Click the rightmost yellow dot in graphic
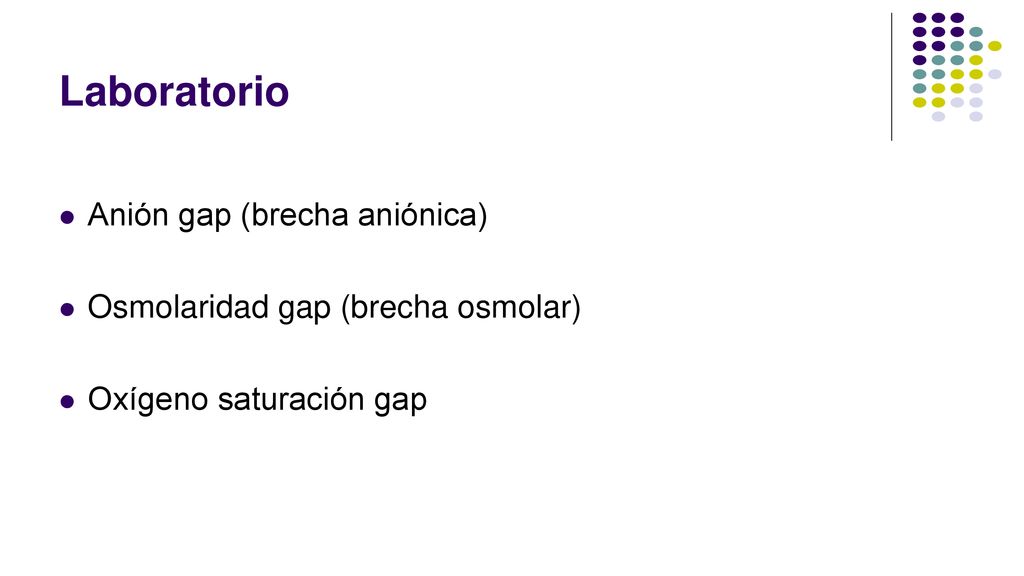 point(995,46)
